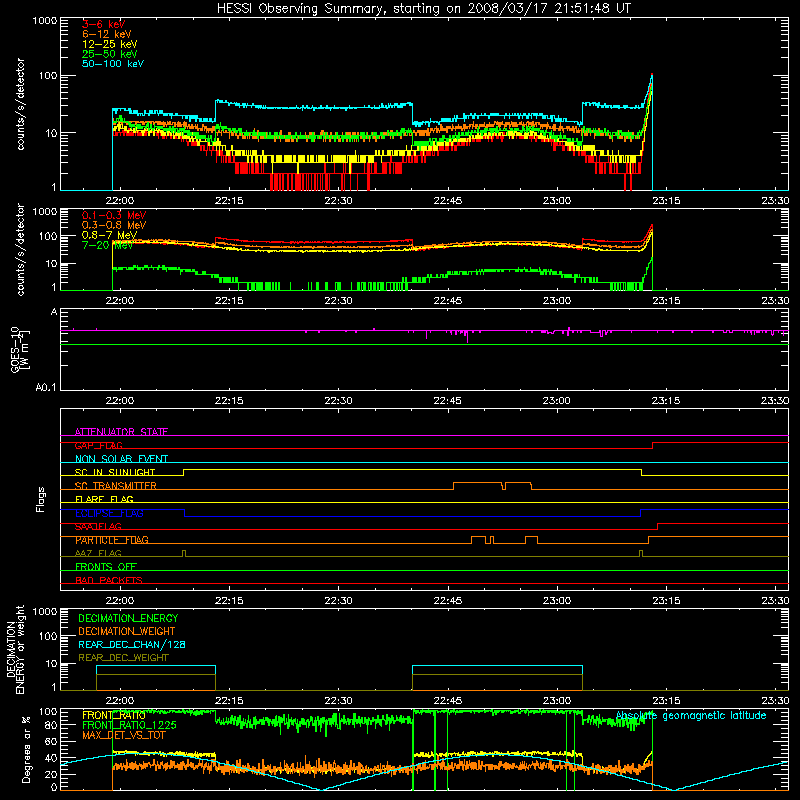Click the yellow 0.8-7 MeV legend label

point(109,235)
